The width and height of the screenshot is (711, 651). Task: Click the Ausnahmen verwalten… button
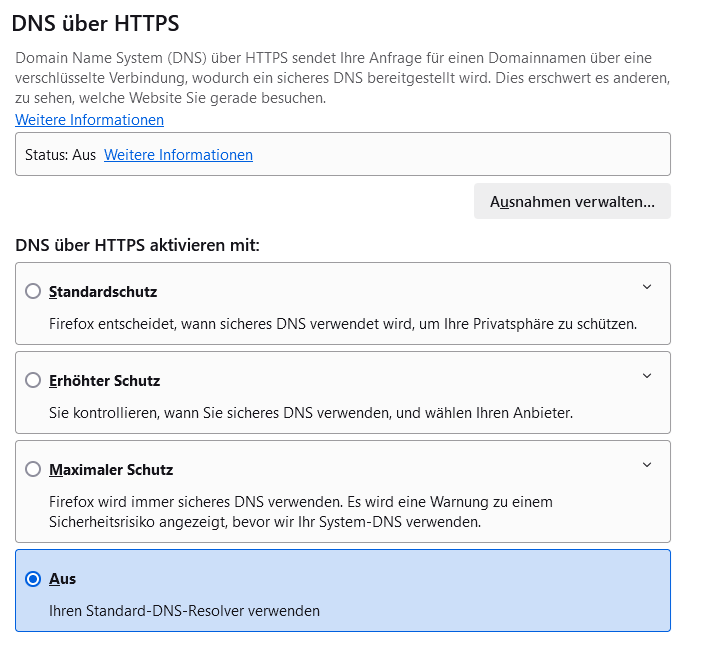point(572,201)
